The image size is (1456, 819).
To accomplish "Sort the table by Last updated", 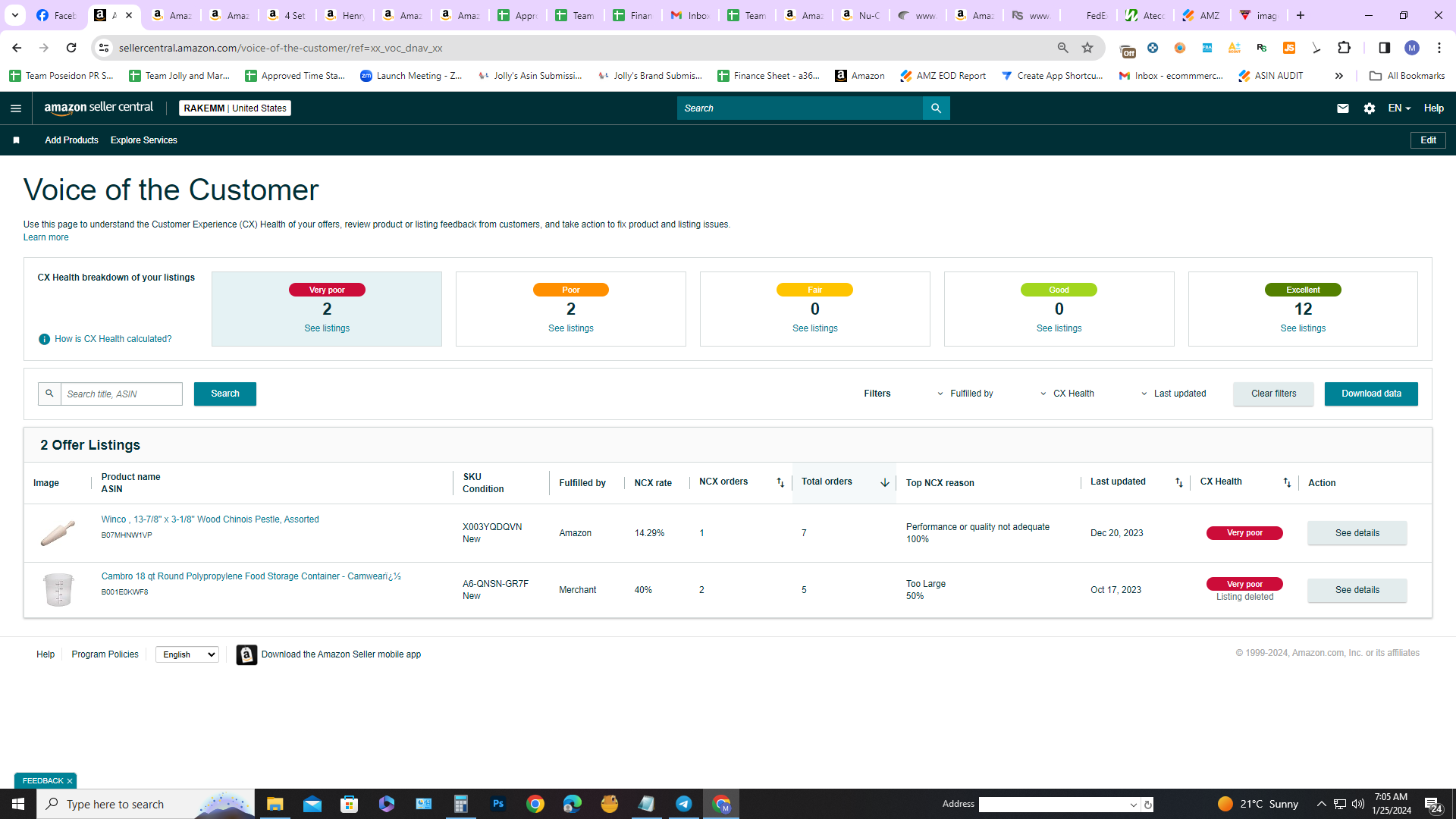I will (x=1178, y=482).
